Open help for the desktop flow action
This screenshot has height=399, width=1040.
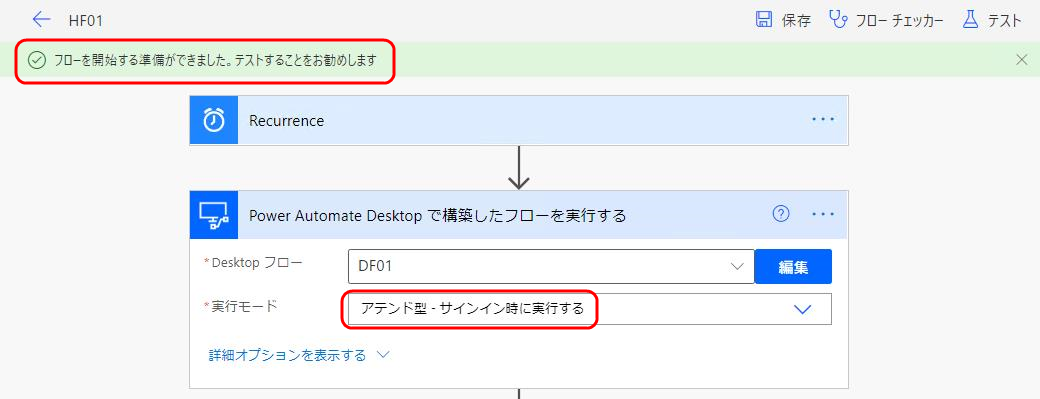pos(781,213)
